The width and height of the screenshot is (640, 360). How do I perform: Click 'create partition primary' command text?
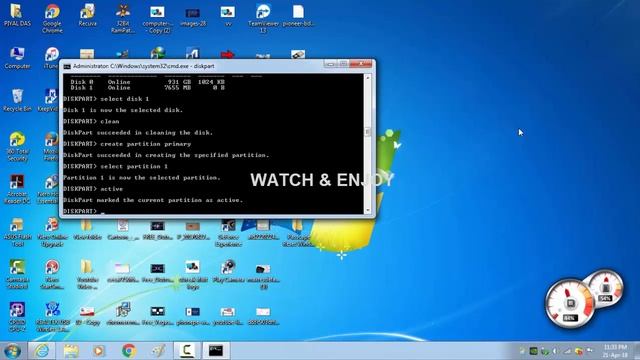146,144
